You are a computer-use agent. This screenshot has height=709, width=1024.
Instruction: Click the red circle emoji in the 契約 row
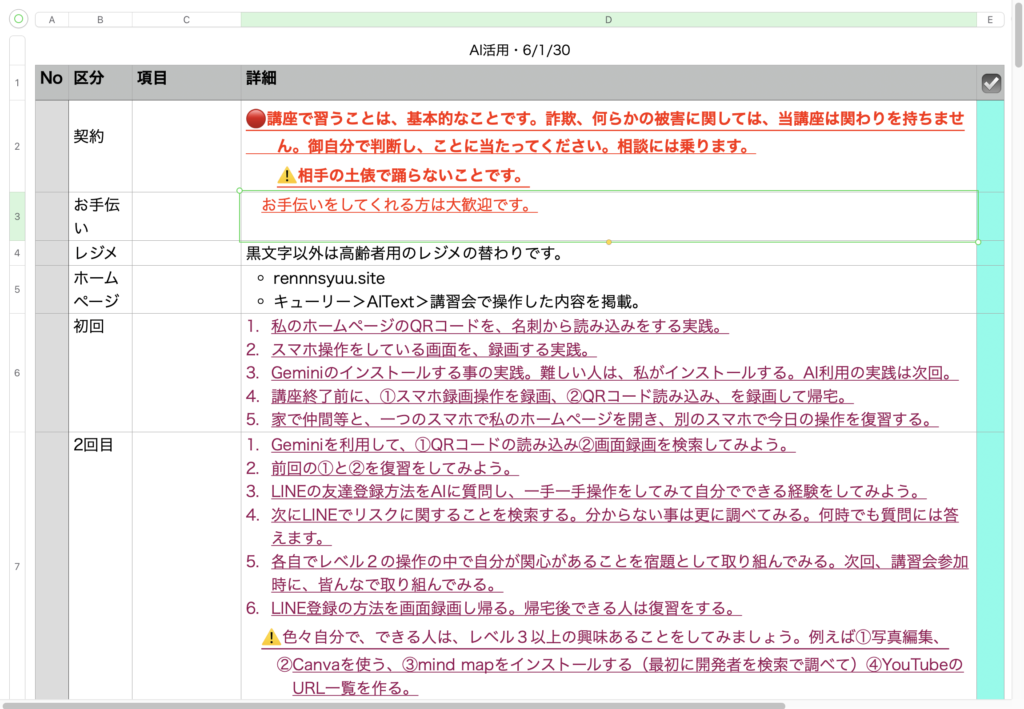[255, 119]
